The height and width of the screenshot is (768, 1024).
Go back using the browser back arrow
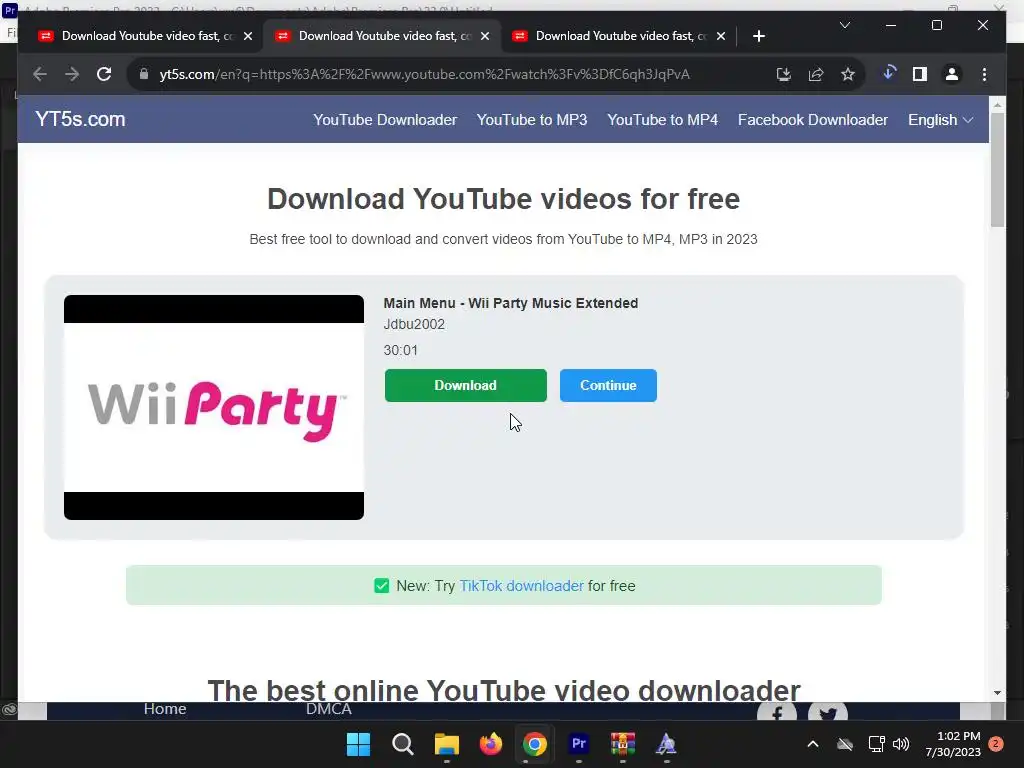(40, 74)
